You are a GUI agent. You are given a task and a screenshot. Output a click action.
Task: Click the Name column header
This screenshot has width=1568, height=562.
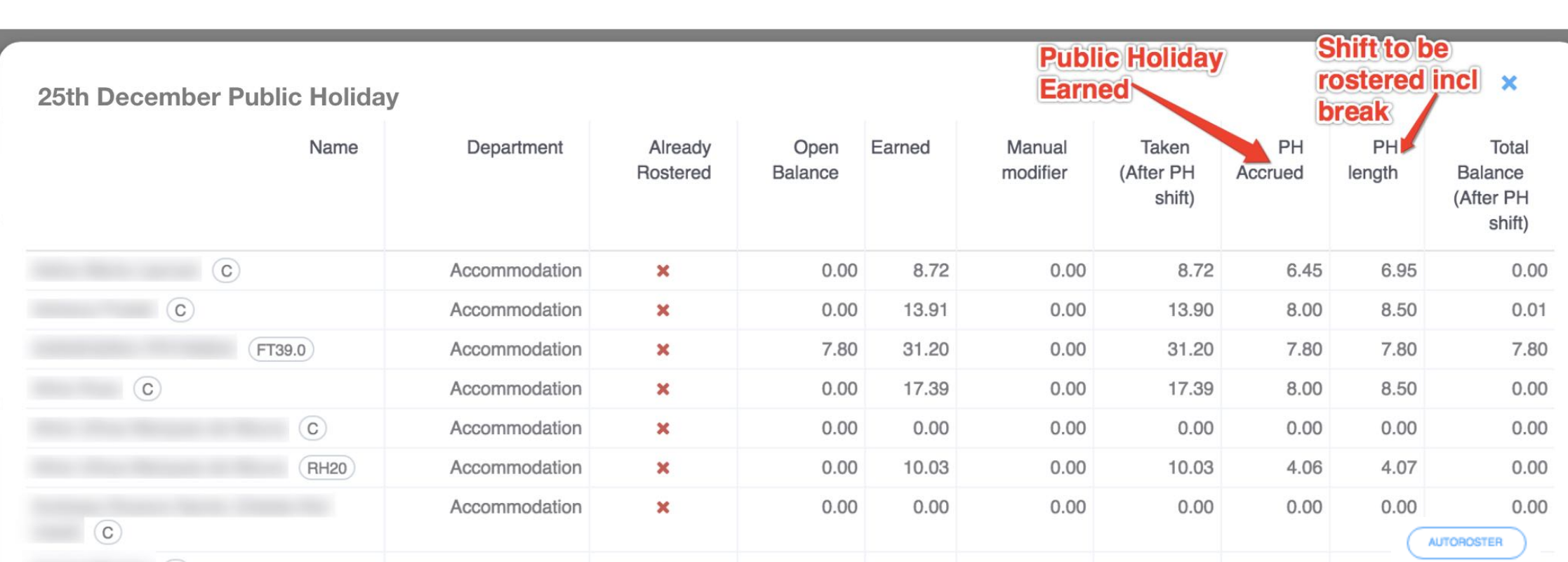click(333, 148)
